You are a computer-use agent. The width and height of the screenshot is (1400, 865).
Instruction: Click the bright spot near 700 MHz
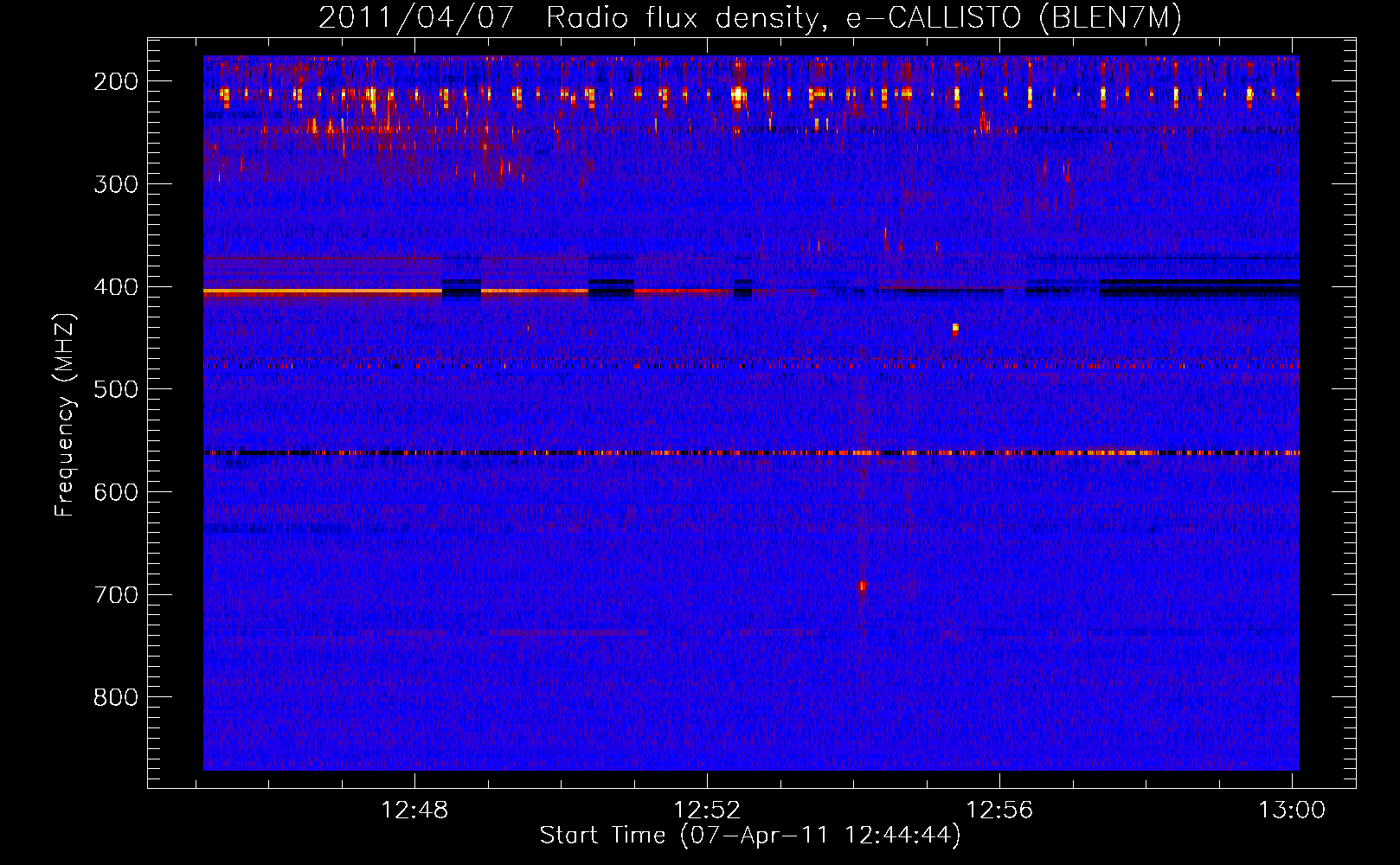click(862, 586)
